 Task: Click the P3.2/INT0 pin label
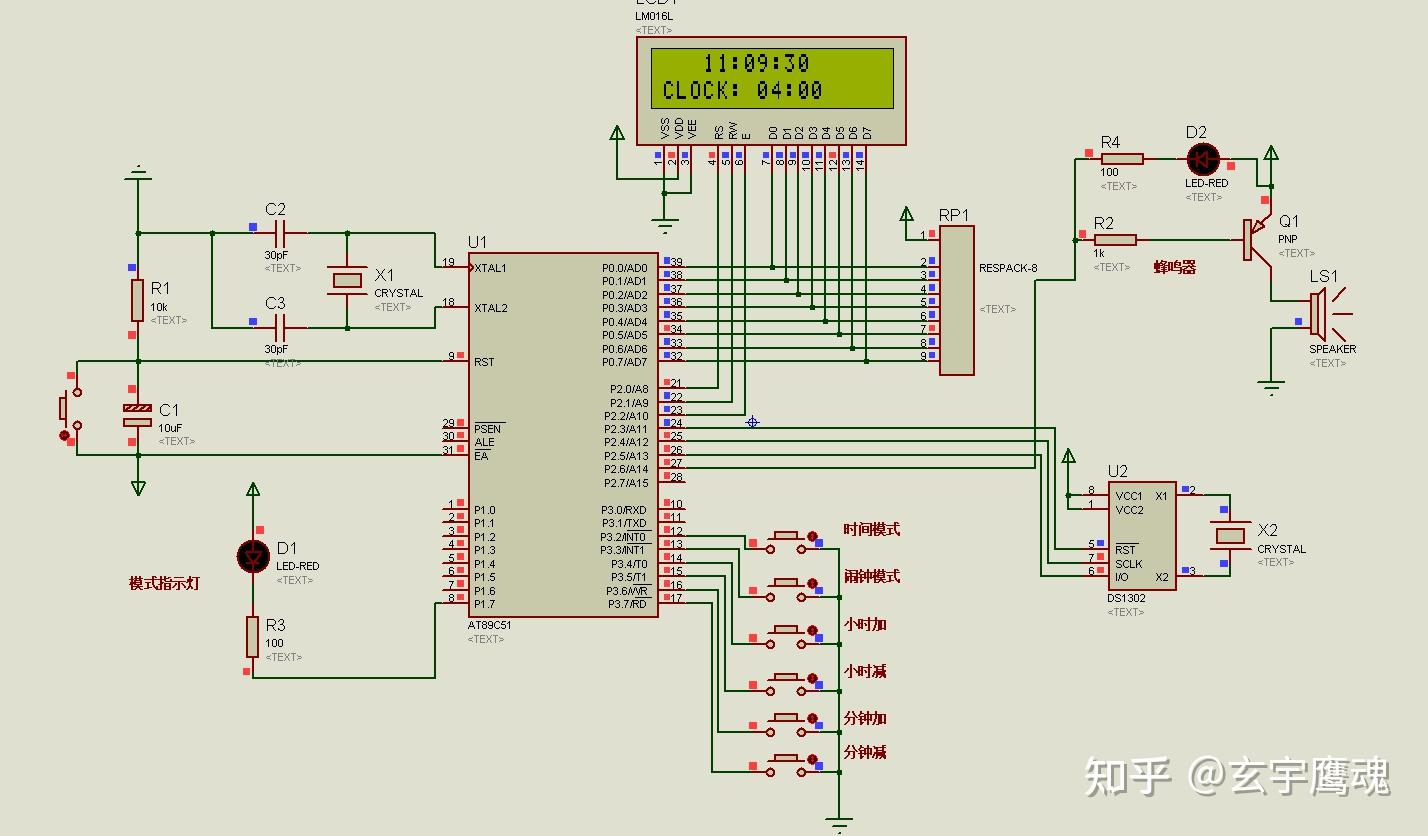(x=624, y=537)
